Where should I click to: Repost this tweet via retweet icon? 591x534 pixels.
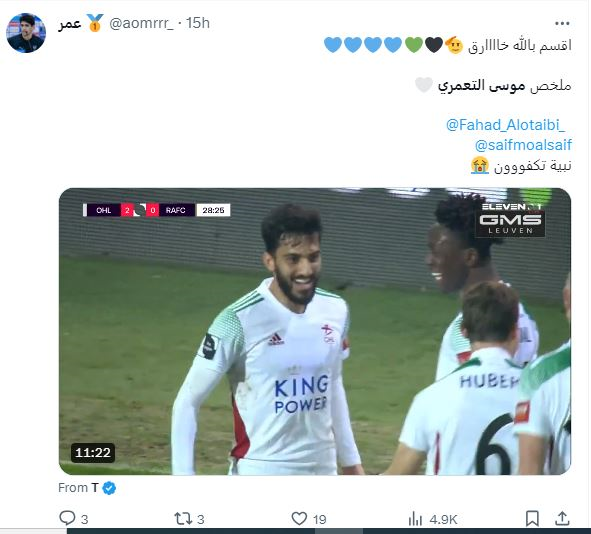183,519
